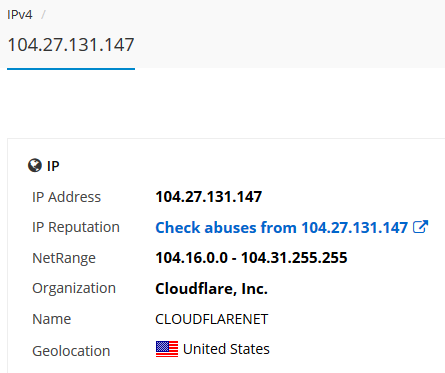445x373 pixels.
Task: Click the IP section heading text
Action: coord(53,166)
